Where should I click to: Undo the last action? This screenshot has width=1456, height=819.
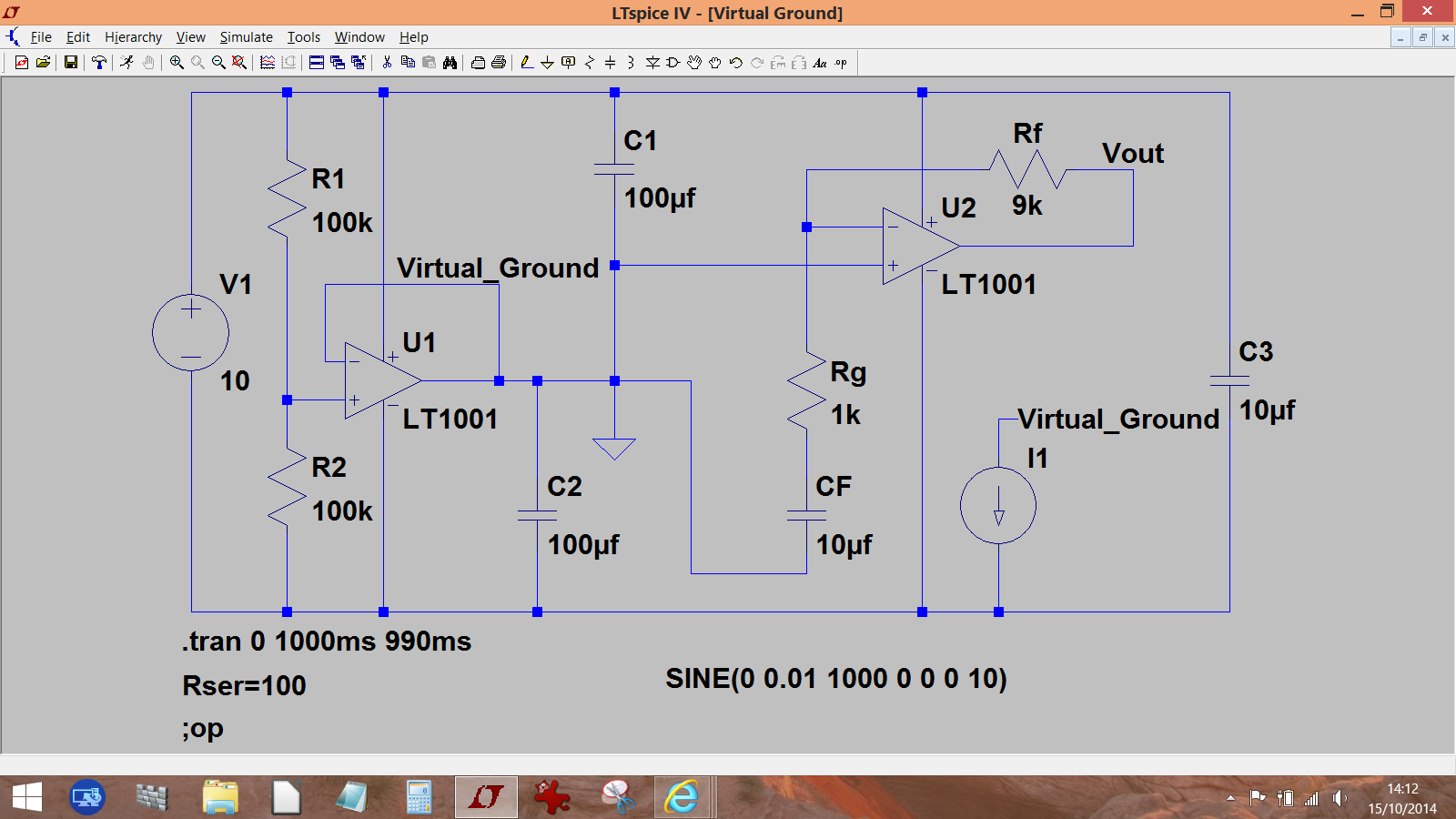point(736,63)
